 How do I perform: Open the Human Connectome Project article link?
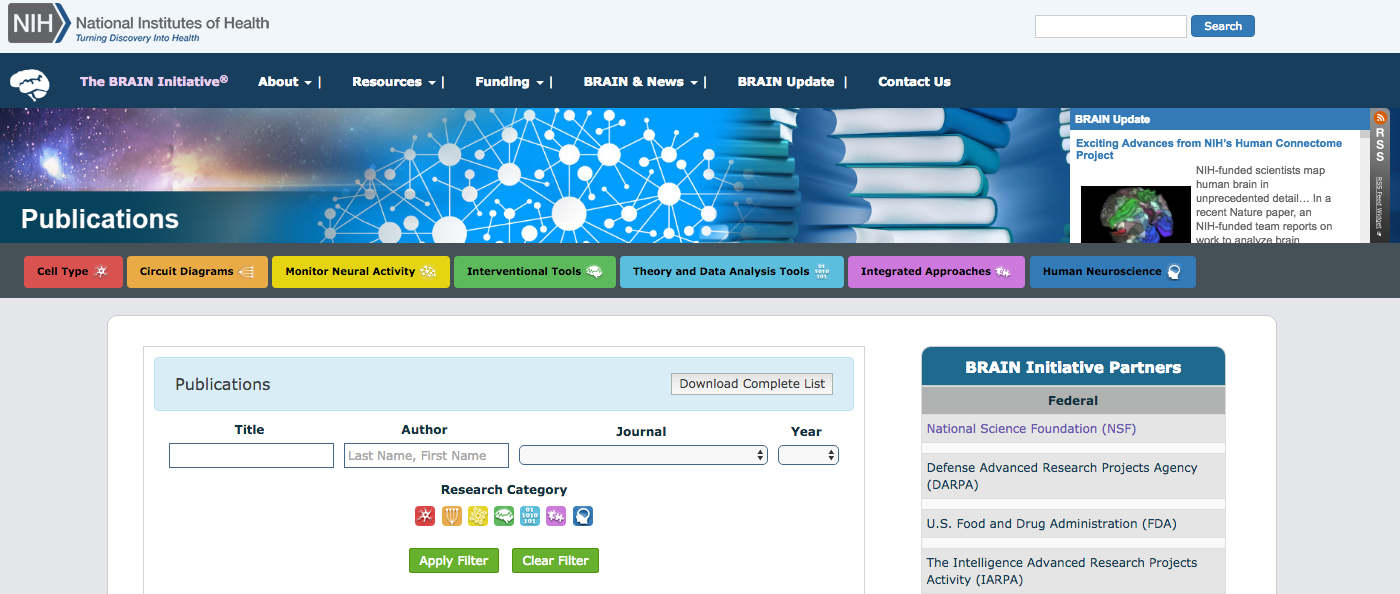pyautogui.click(x=1208, y=149)
